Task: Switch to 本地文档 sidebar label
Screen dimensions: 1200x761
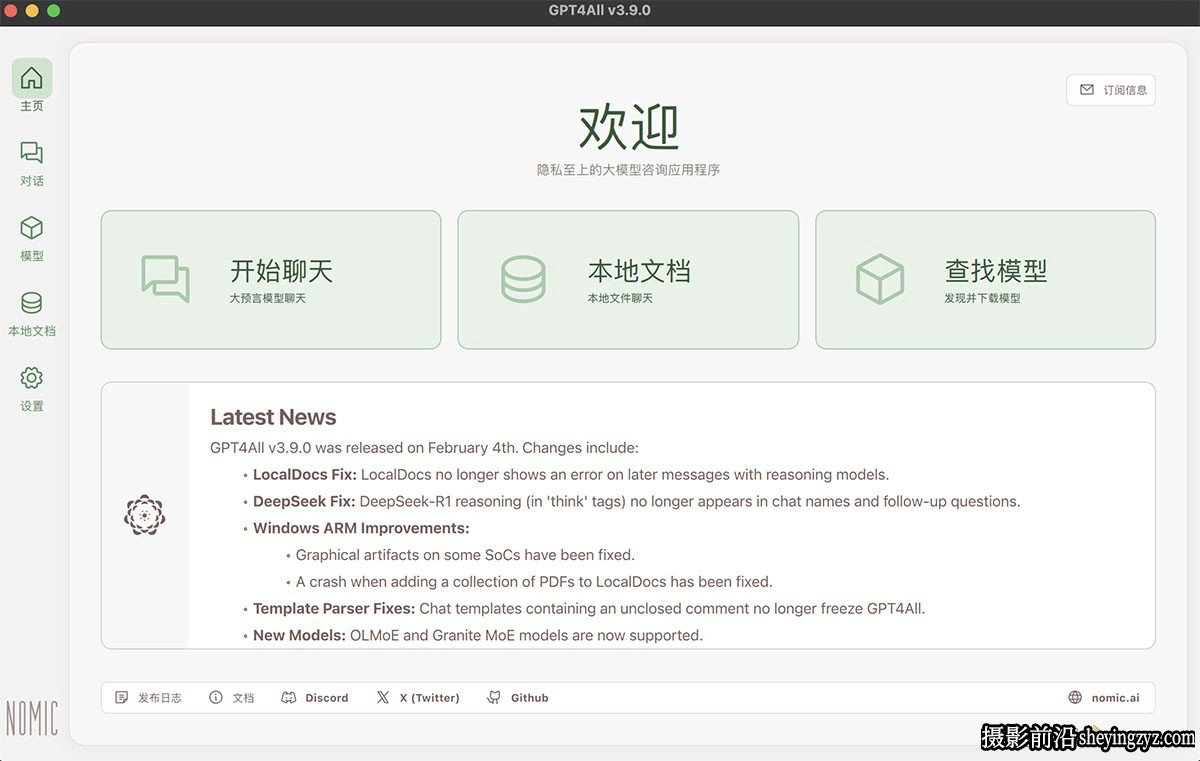Action: 32,331
